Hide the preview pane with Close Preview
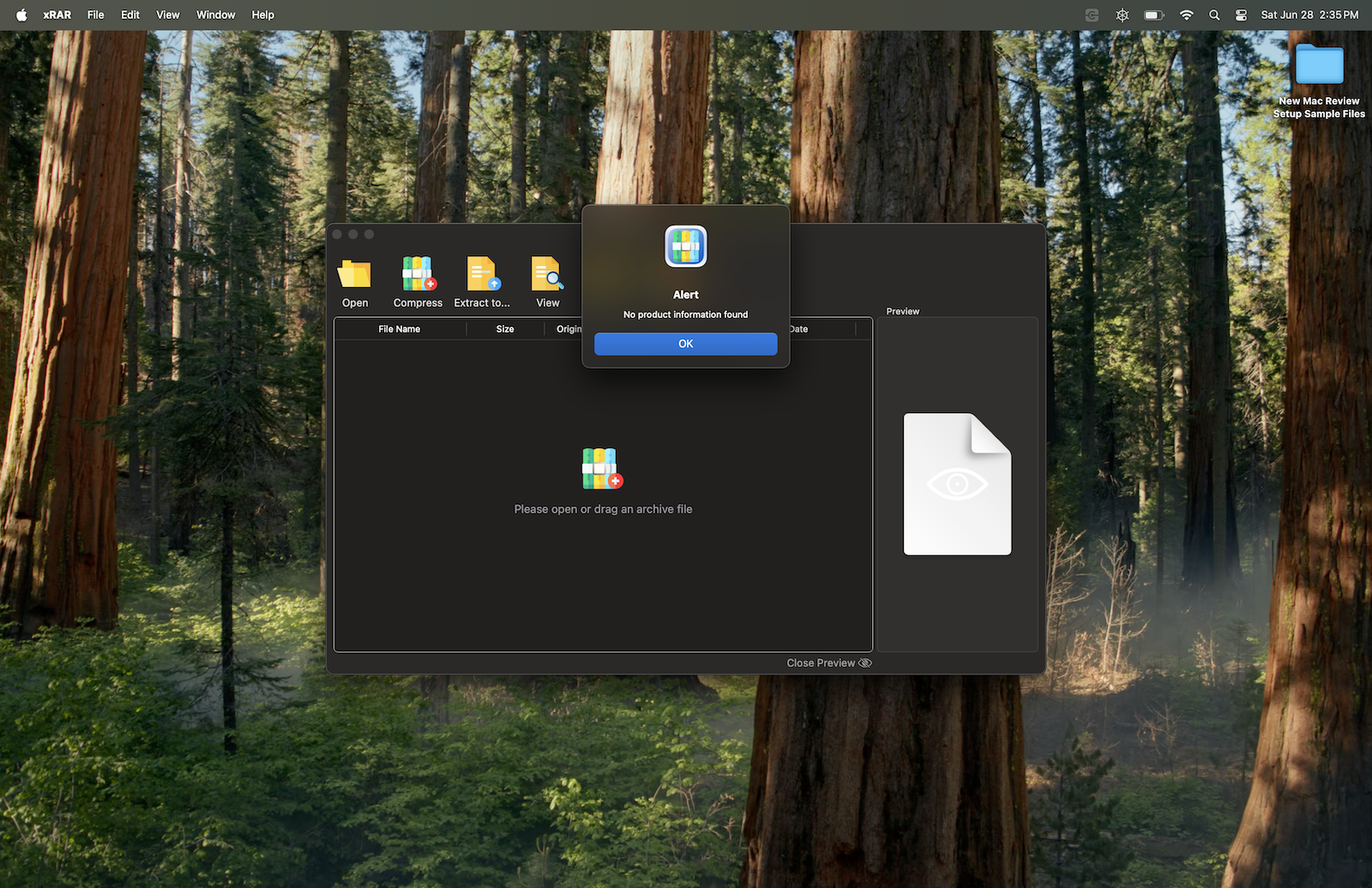The image size is (1372, 888). (x=828, y=663)
